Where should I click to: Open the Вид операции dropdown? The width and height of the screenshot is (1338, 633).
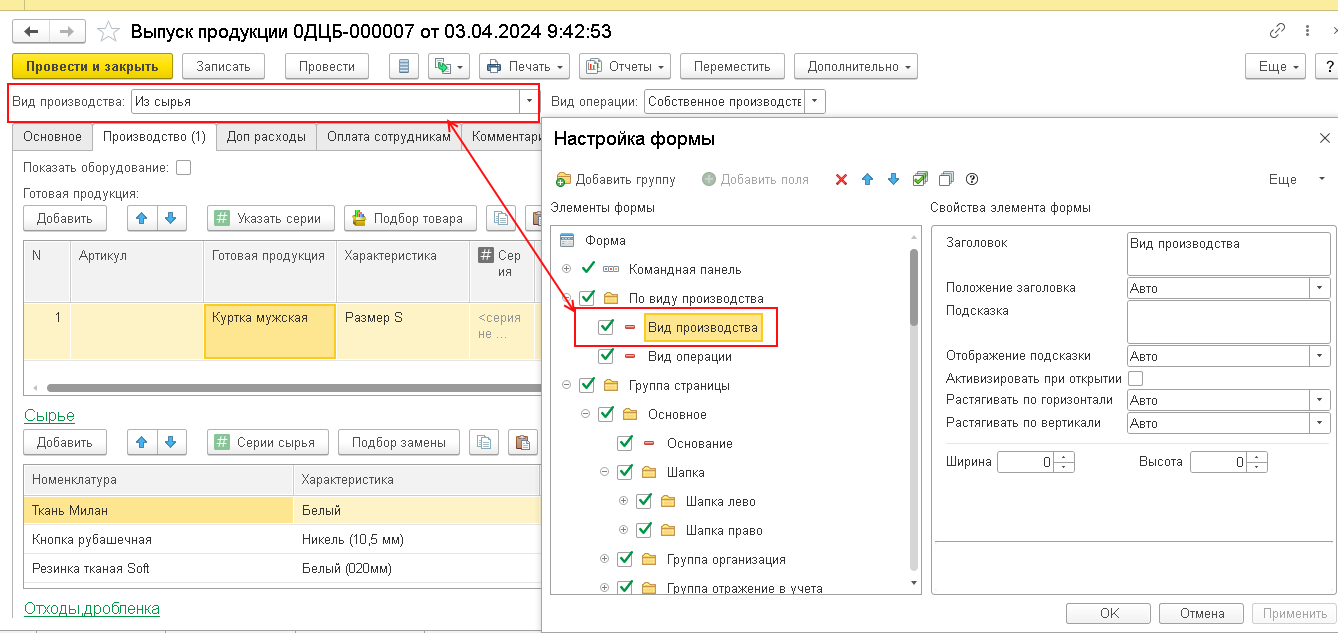(816, 101)
